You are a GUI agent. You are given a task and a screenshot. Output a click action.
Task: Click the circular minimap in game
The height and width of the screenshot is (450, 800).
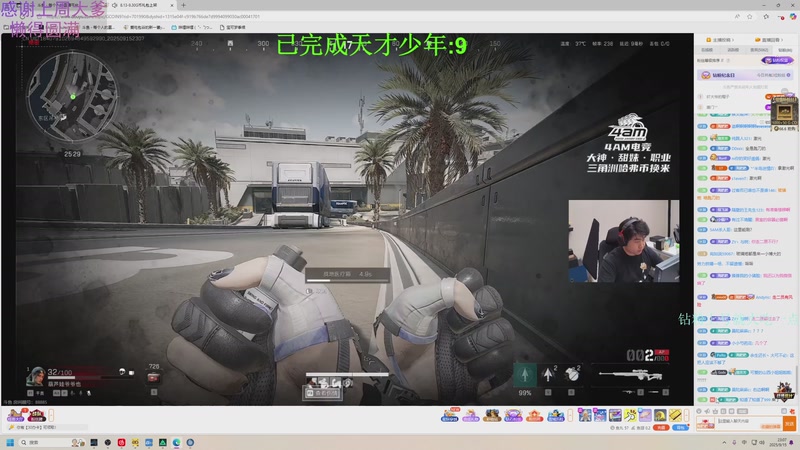(x=72, y=96)
